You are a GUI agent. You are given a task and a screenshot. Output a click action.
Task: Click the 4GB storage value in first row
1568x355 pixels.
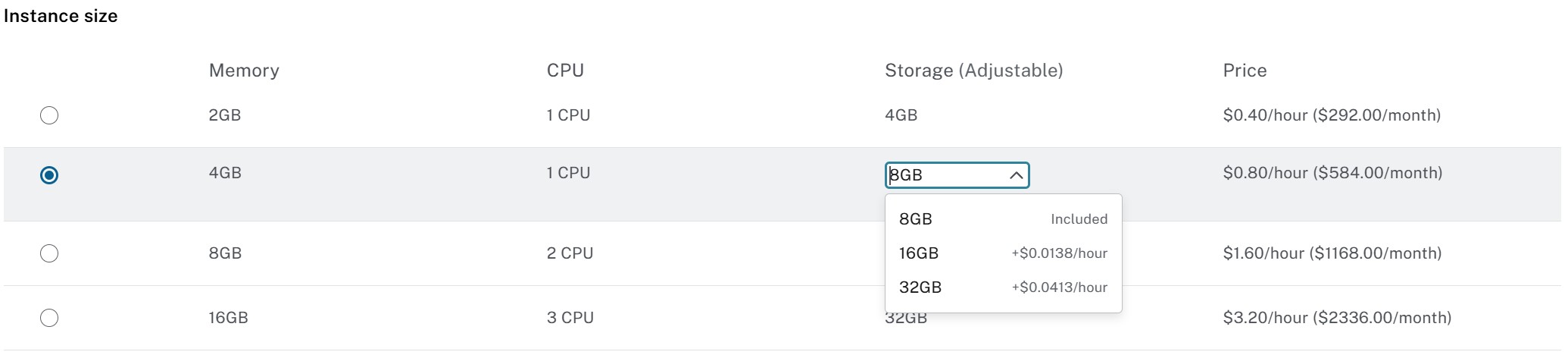pos(901,115)
